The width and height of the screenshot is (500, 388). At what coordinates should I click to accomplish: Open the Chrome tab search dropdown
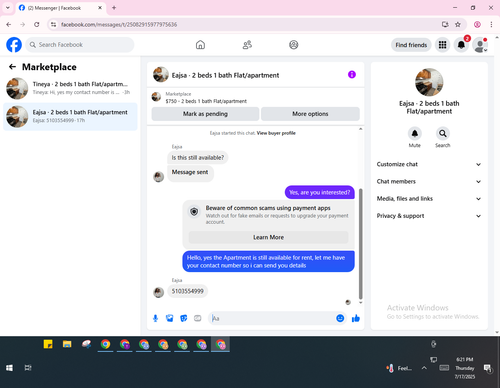(8, 8)
